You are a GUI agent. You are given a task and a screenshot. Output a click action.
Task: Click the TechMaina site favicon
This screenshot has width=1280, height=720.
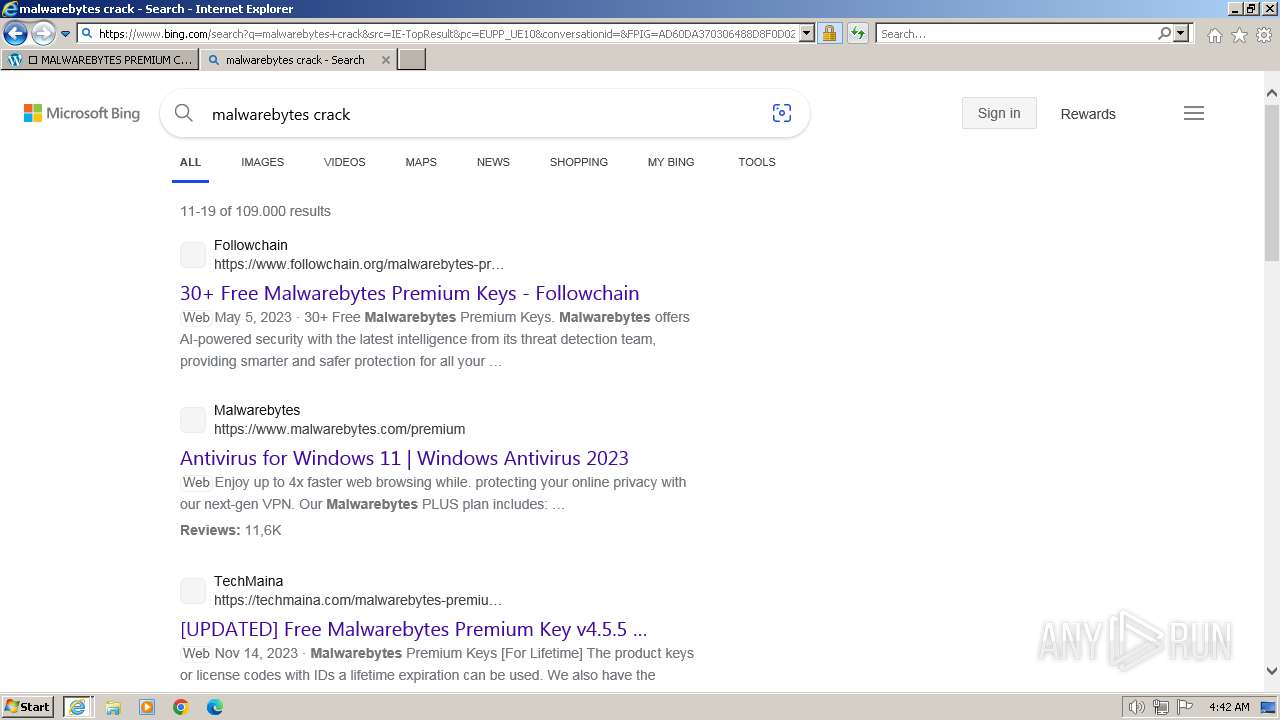(x=193, y=591)
